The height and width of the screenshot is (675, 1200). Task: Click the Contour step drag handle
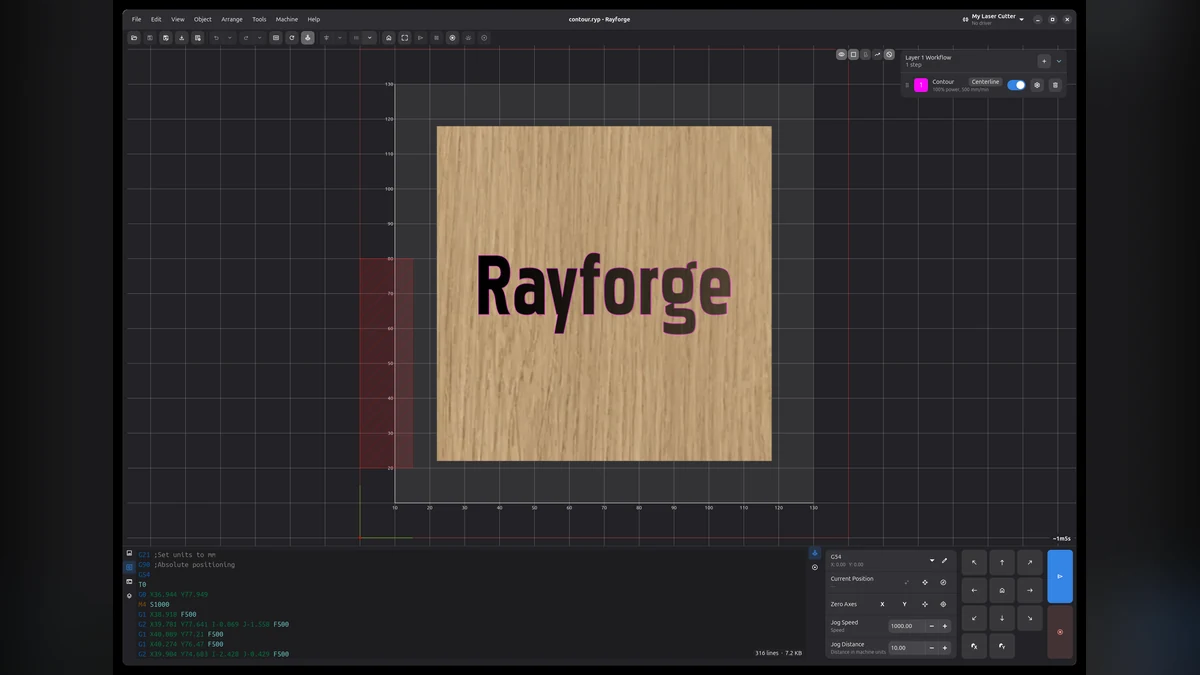coord(907,85)
